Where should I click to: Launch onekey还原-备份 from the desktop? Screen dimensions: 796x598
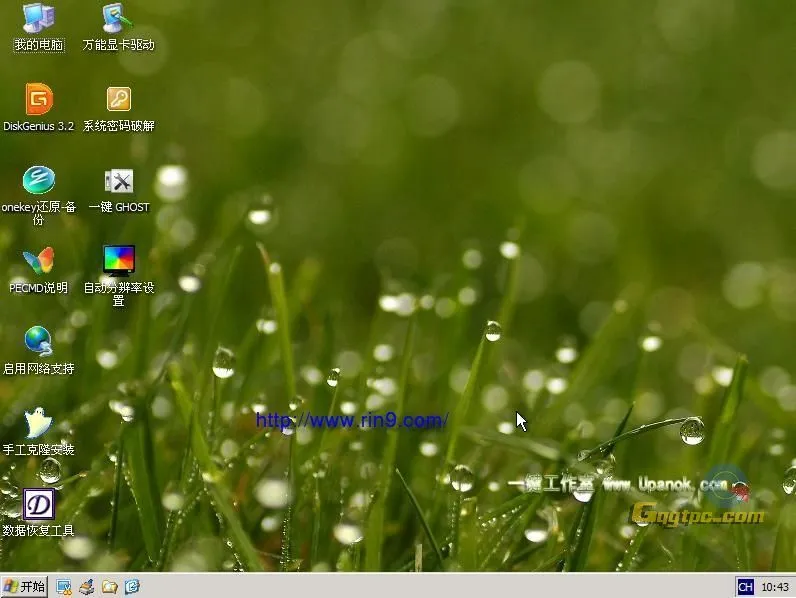tap(38, 181)
